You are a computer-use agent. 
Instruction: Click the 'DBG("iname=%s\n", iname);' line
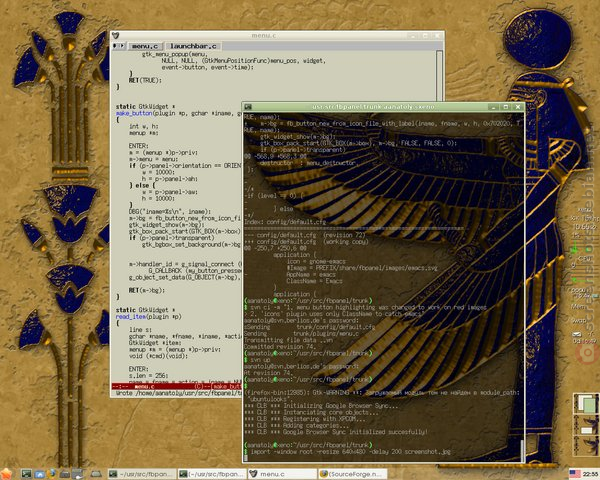tap(170, 211)
